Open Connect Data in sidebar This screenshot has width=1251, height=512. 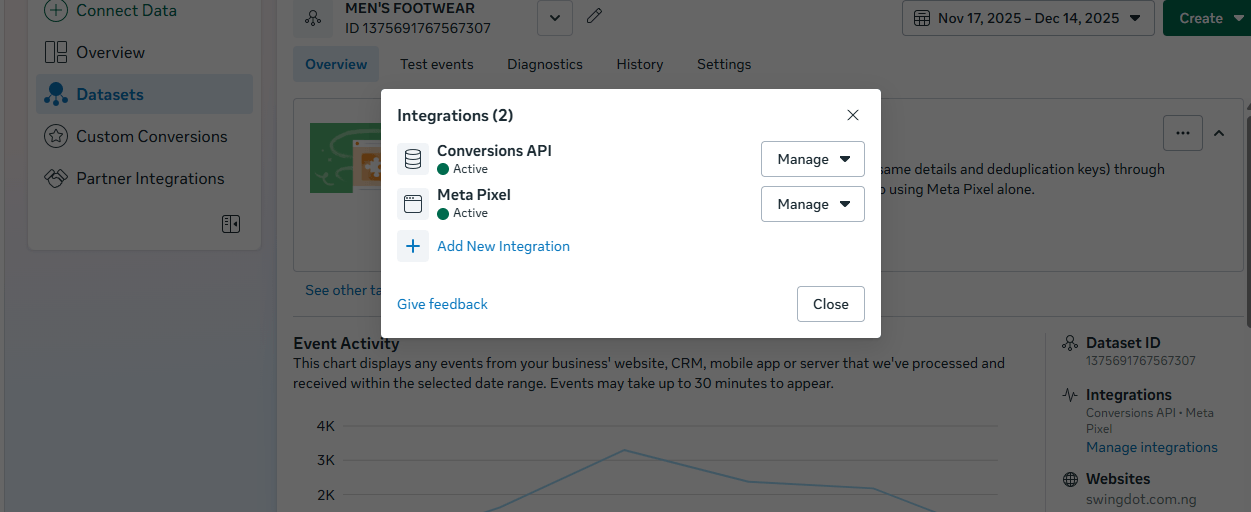[x=110, y=11]
